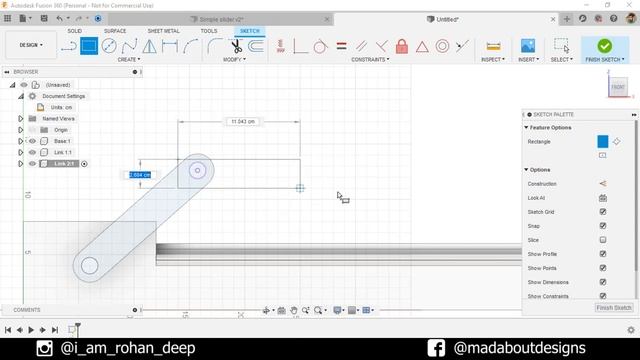Expand the Named Views folder
This screenshot has width=640, height=360.
pos(20,118)
